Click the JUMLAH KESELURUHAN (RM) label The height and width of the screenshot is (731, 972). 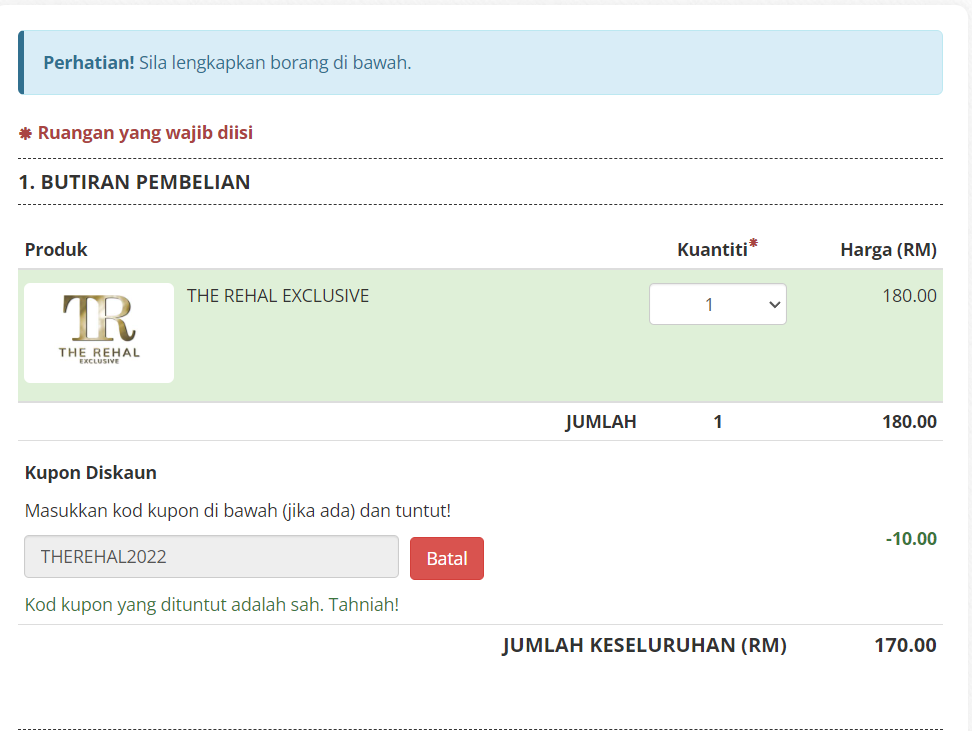645,645
